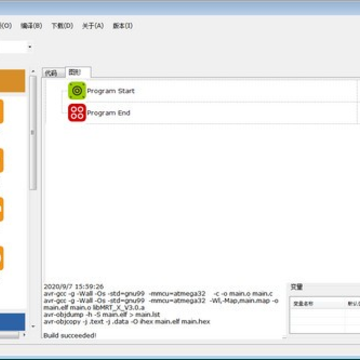The width and height of the screenshot is (360, 360).
Task: Click the 'main.elf main.o libMRT_X_V3.0.a' output line
Action: [x=94, y=307]
